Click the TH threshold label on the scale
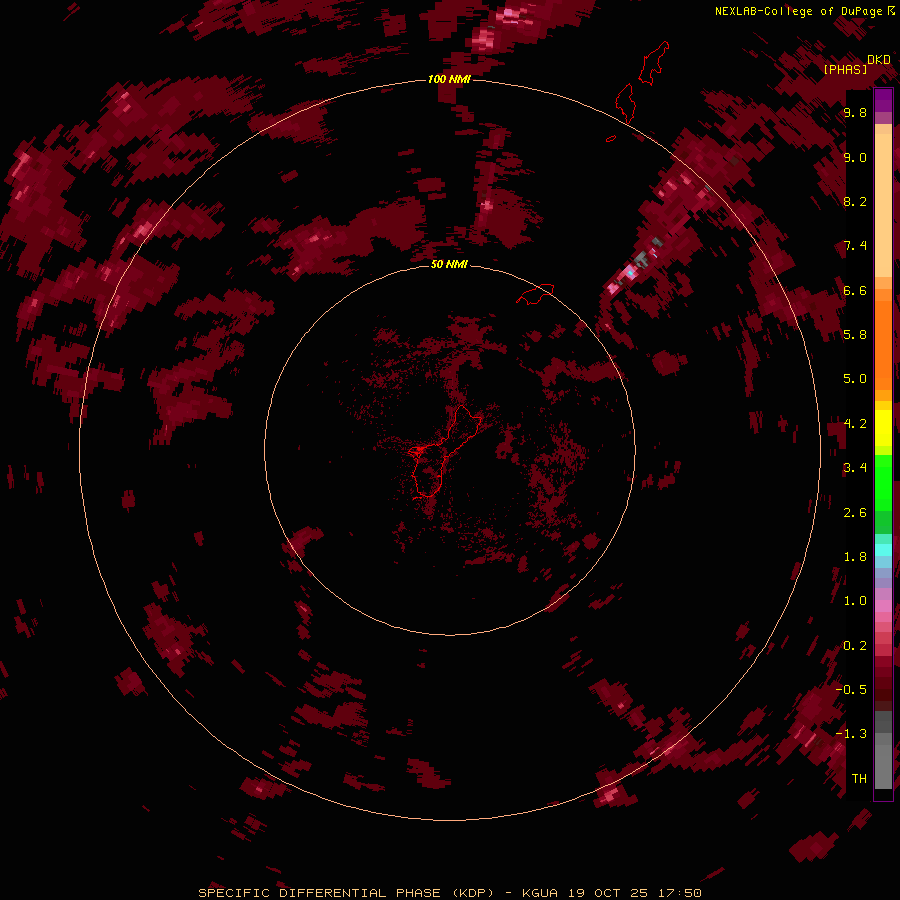Image resolution: width=900 pixels, height=900 pixels. tap(859, 778)
